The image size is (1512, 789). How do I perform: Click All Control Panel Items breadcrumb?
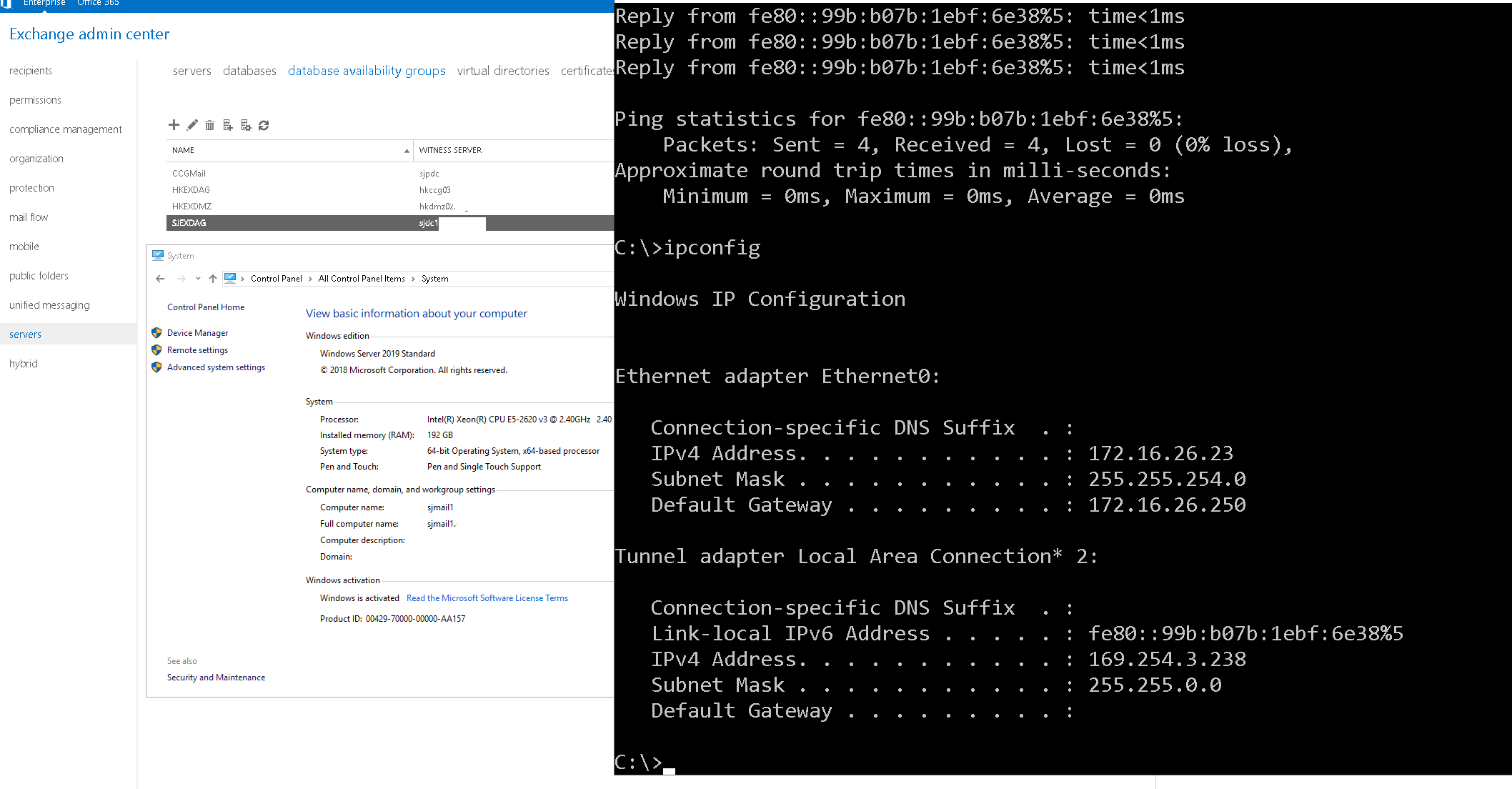pyautogui.click(x=362, y=279)
